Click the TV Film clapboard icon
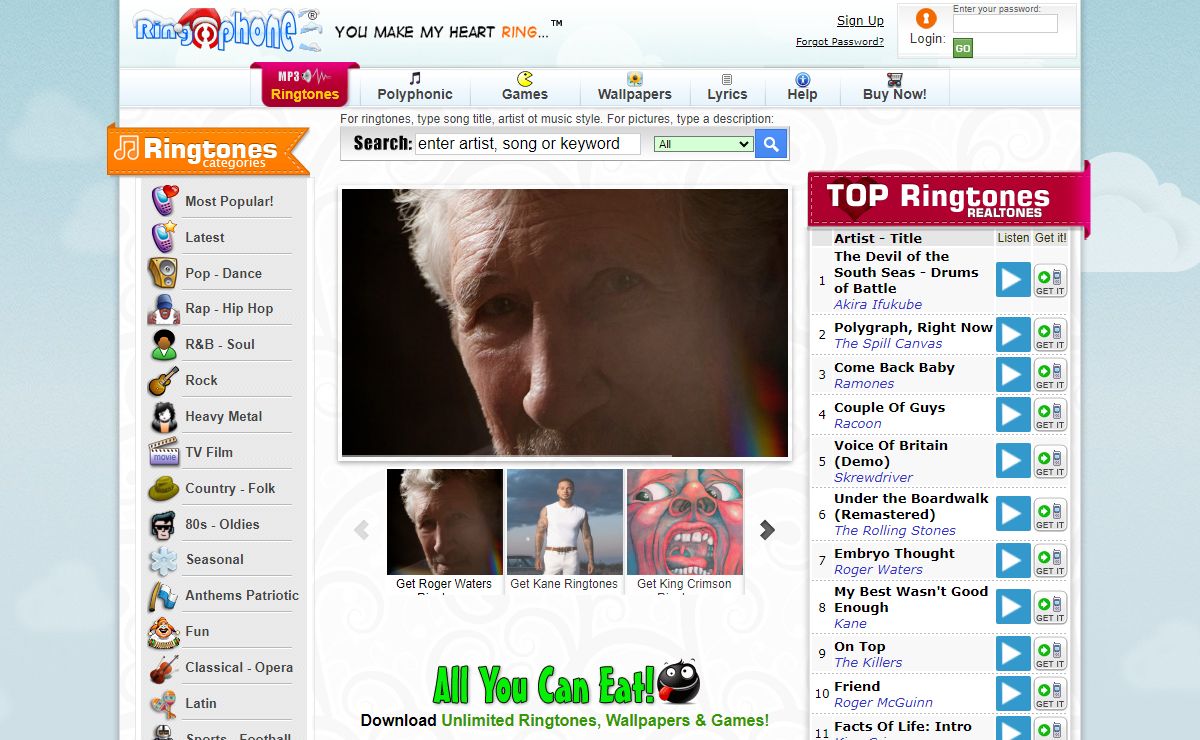The width and height of the screenshot is (1200, 740). pos(164,452)
